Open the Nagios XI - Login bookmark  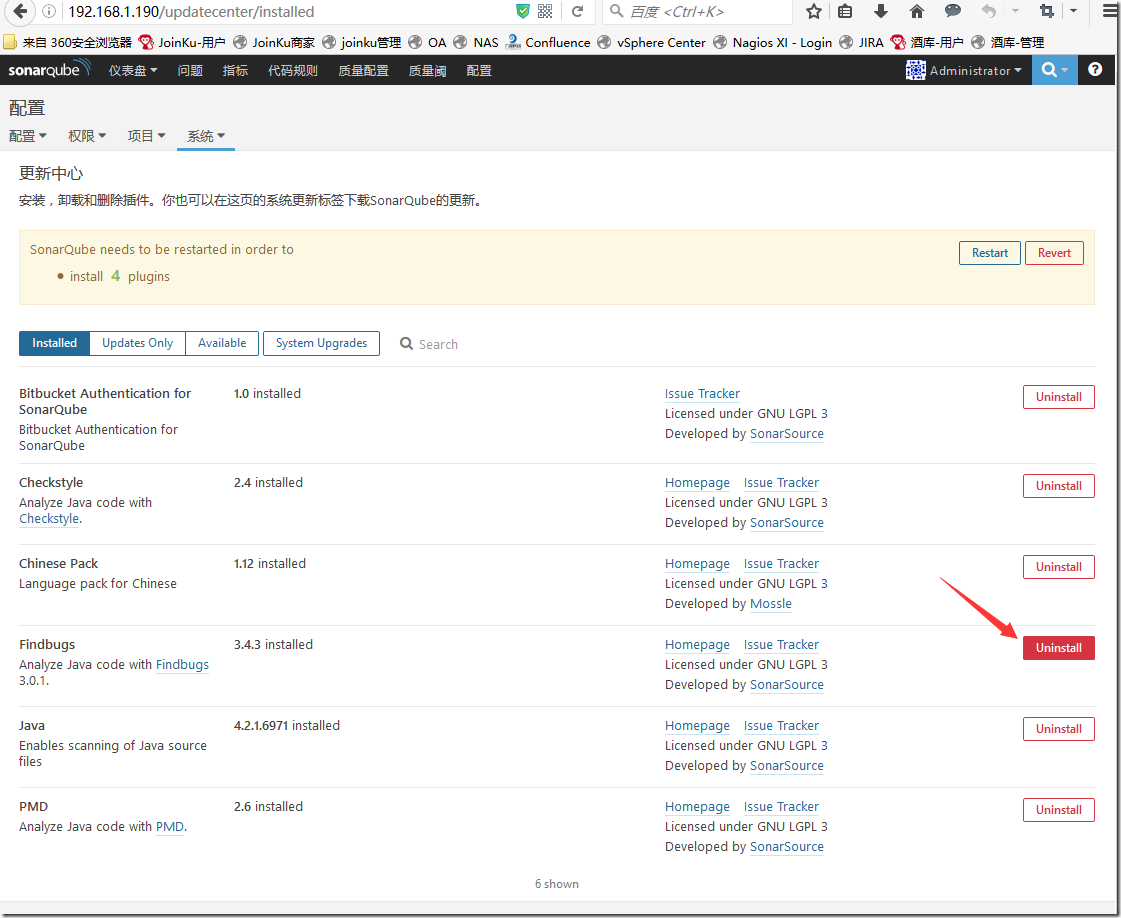pos(773,42)
